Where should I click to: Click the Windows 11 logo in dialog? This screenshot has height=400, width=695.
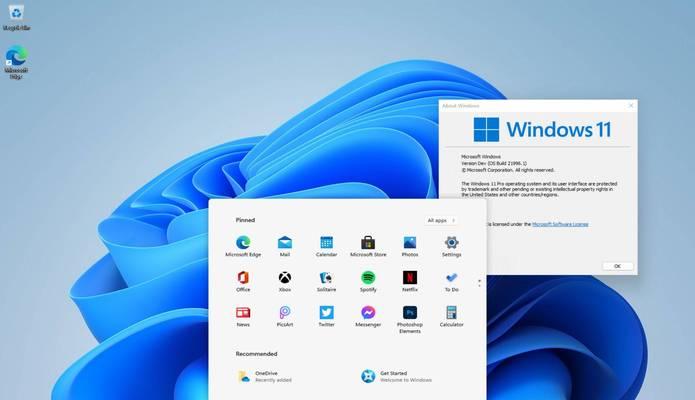542,129
